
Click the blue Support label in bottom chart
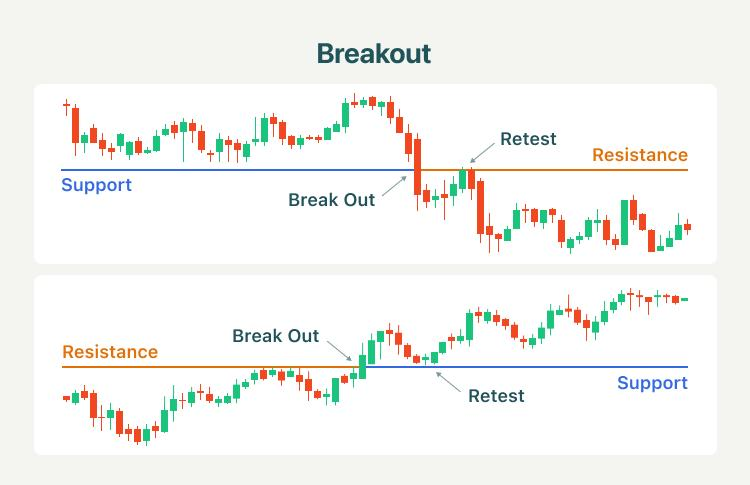tap(652, 383)
